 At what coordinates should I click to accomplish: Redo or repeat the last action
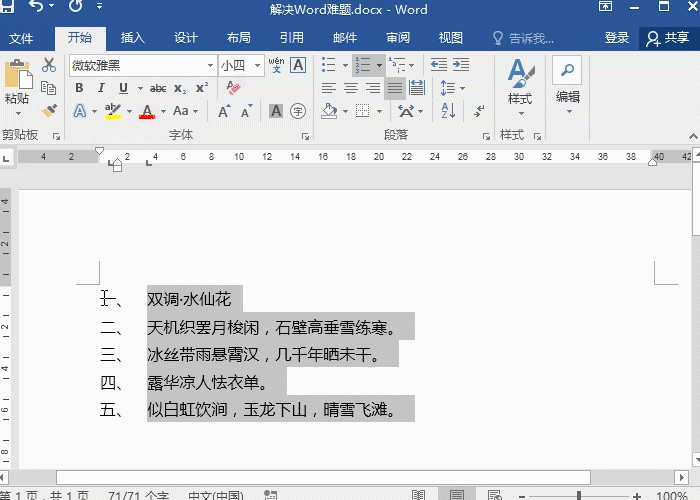(x=75, y=6)
